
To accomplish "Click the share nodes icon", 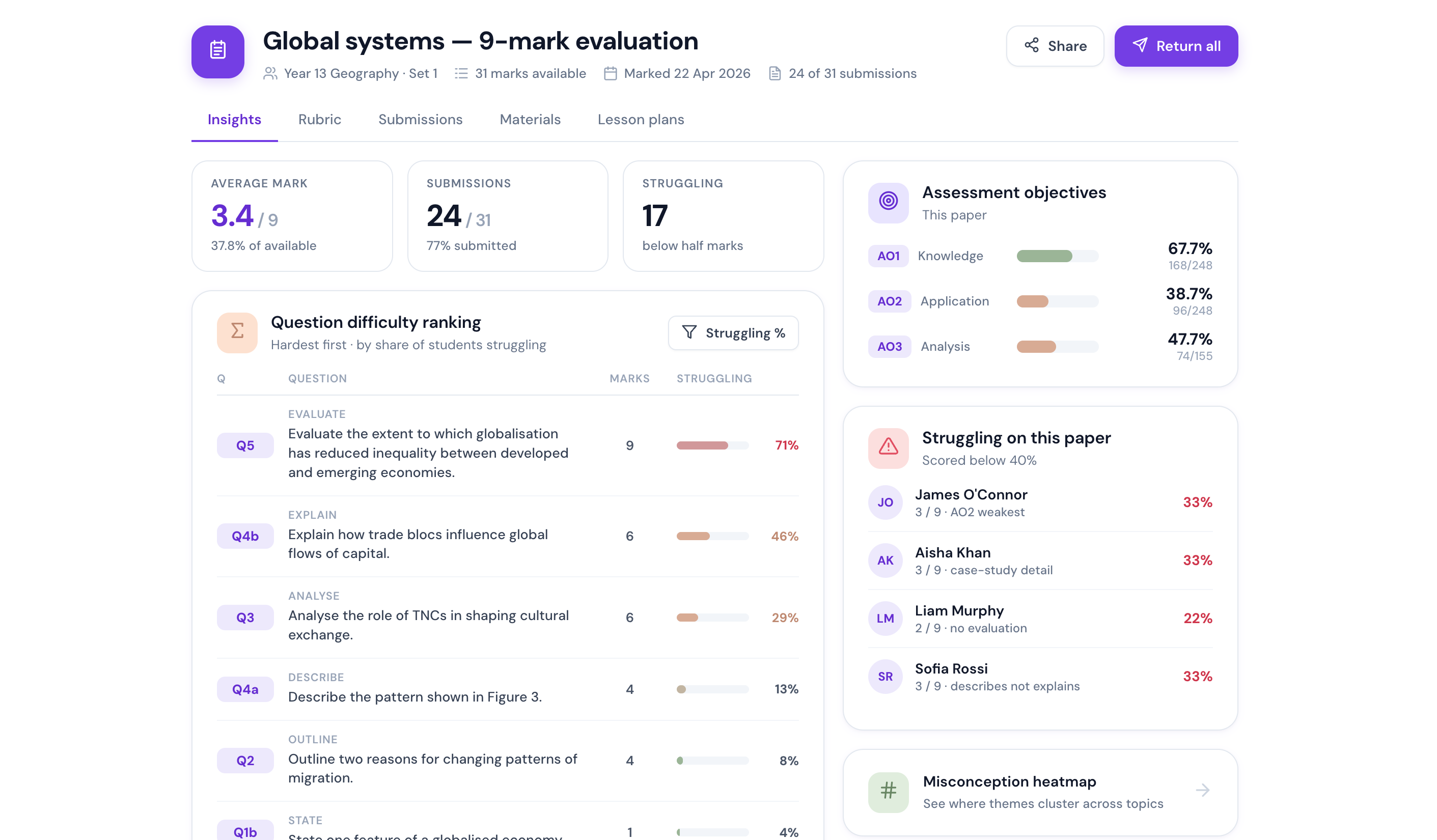I will (x=1032, y=46).
